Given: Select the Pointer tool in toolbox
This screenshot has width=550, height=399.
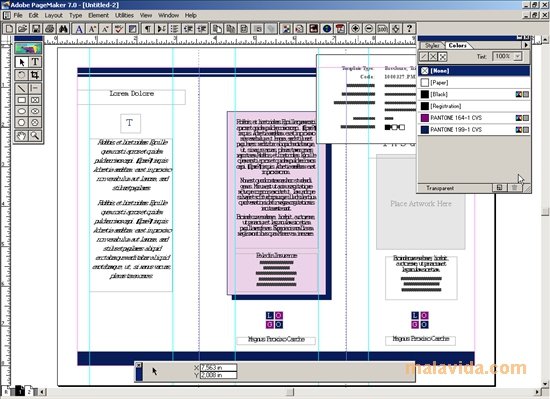Looking at the screenshot, I should tap(22, 62).
